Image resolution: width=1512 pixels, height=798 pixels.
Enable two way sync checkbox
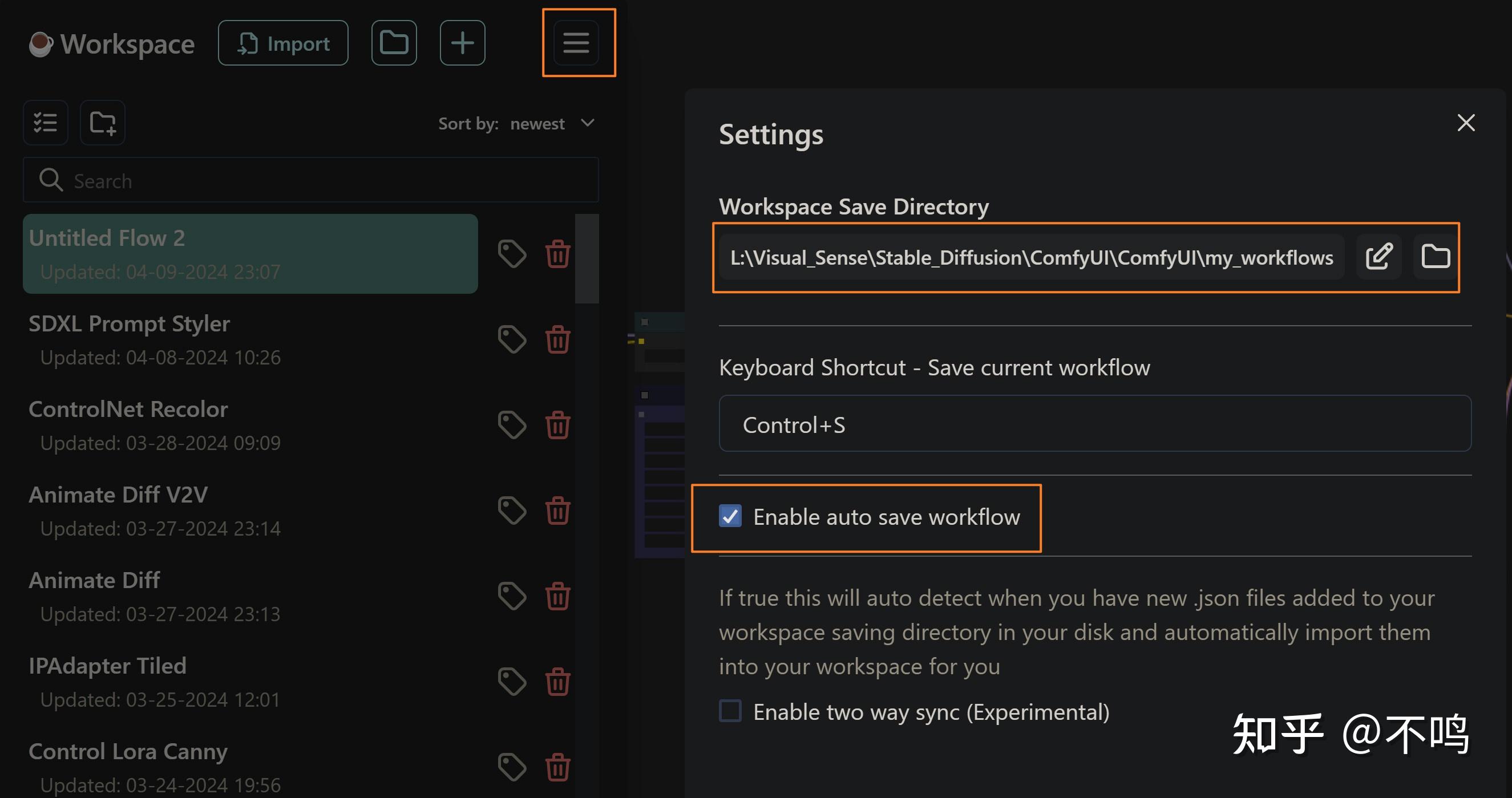(730, 711)
